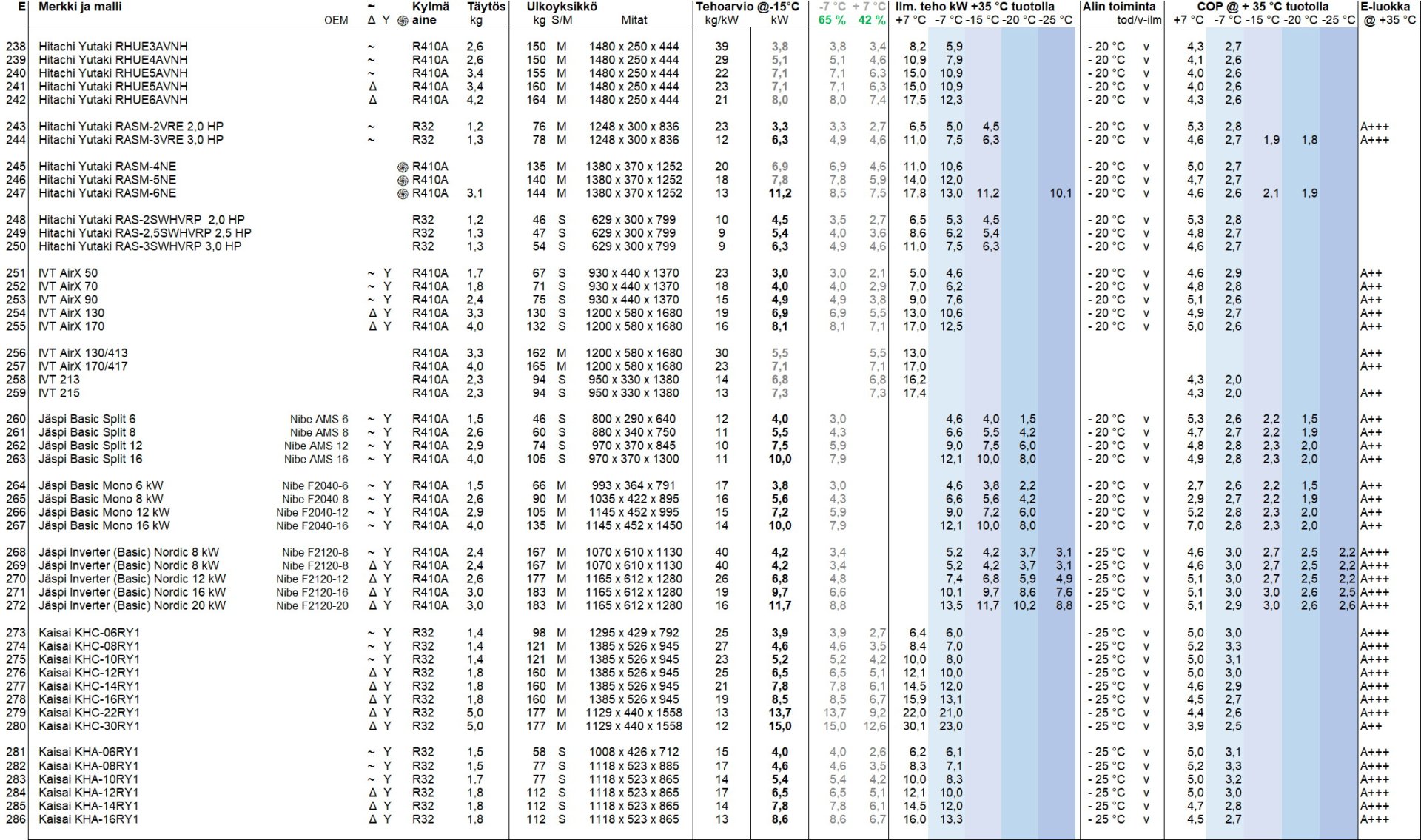Click the bold 15,0 kW value for Kaisai KHC-30RY1
The height and width of the screenshot is (840, 1421).
click(x=779, y=726)
